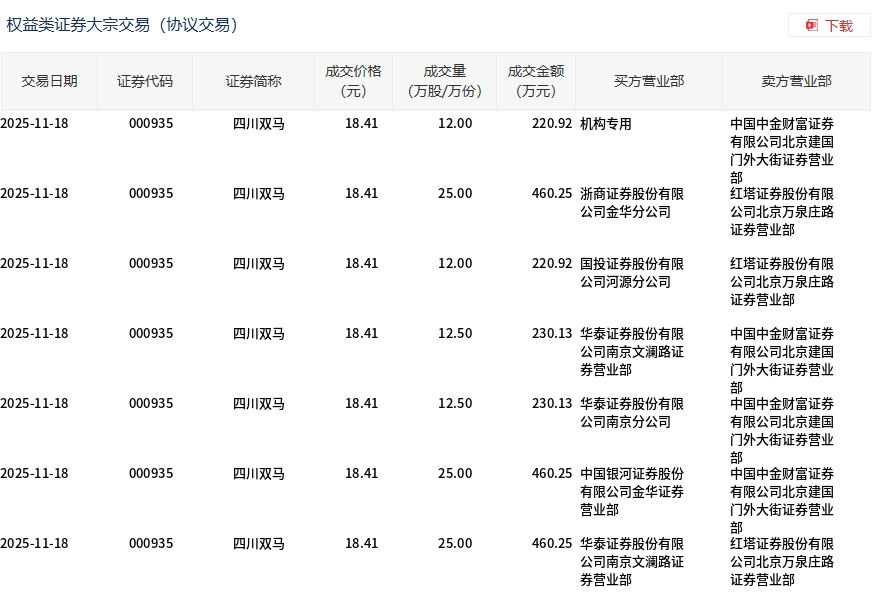872x602 pixels.
Task: Select the 浙商证券股份有限公司金华分公司 buyer cell
Action: [632, 203]
